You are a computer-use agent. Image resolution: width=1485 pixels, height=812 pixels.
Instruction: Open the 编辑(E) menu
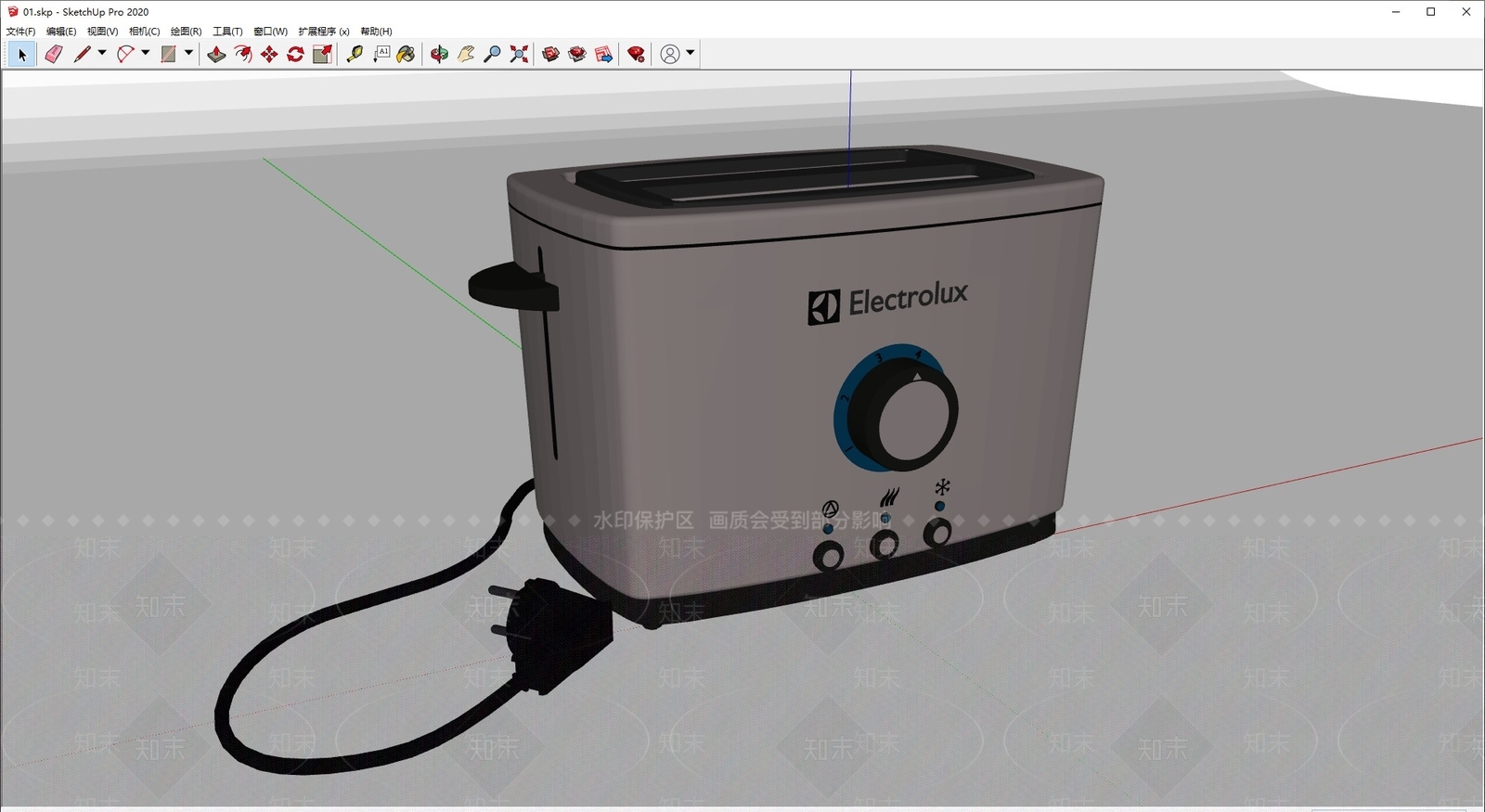(x=61, y=32)
